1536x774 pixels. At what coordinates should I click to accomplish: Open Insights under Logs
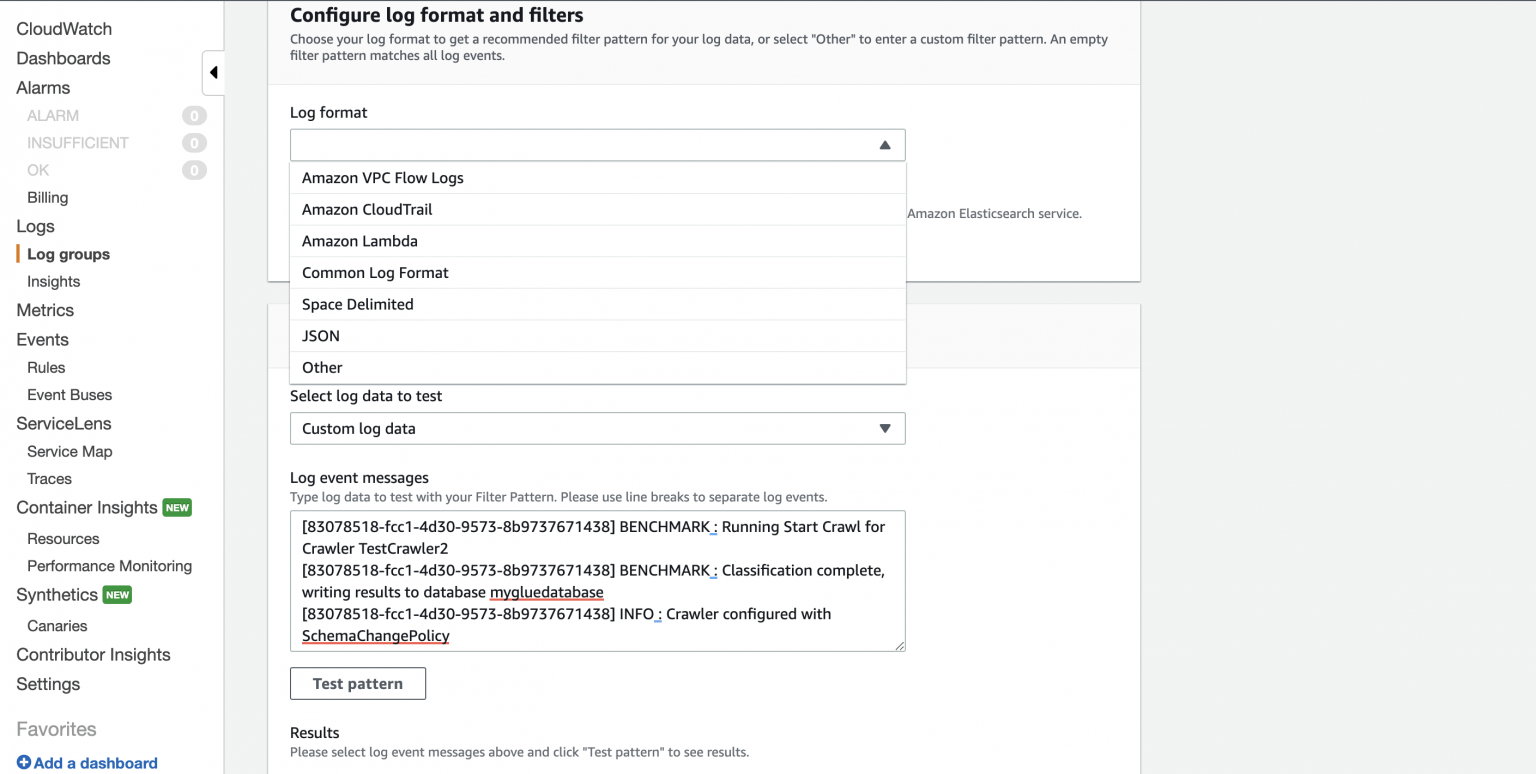[x=52, y=281]
